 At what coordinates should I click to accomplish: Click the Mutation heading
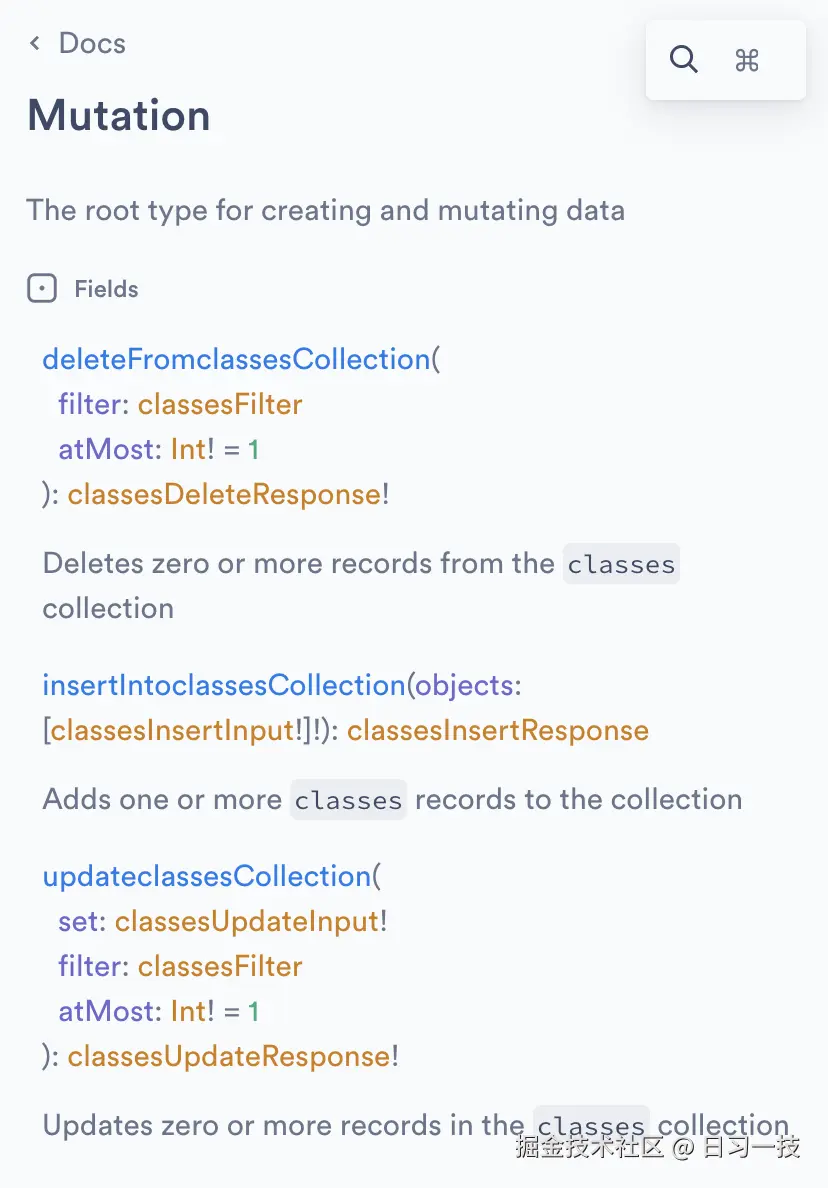(119, 115)
